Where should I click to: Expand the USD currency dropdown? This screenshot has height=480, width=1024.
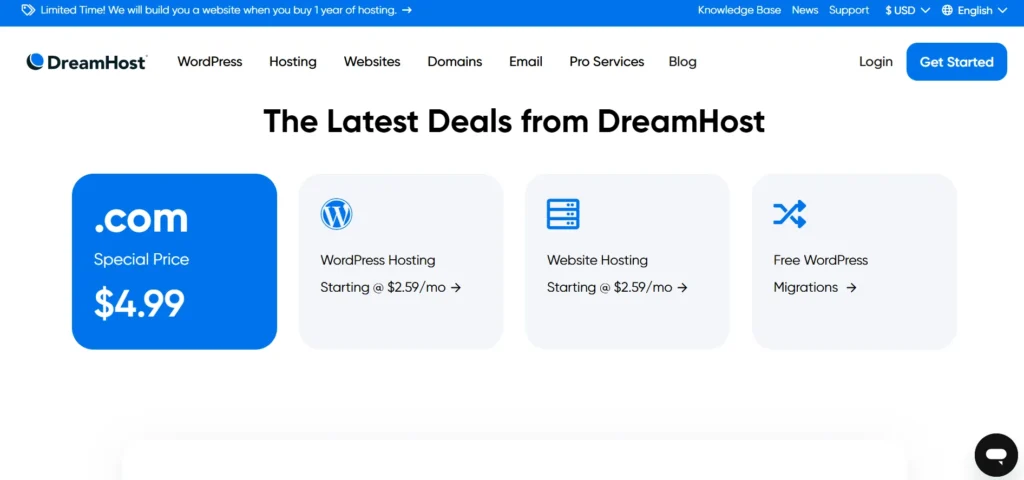click(x=907, y=10)
